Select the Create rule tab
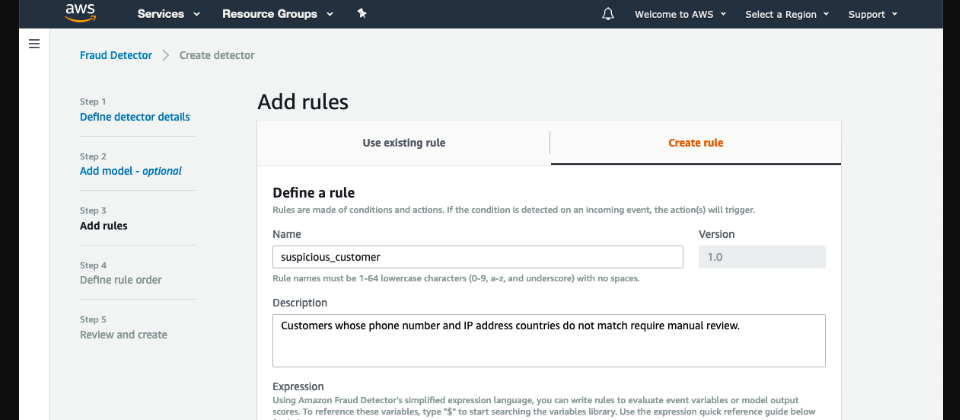 tap(695, 143)
